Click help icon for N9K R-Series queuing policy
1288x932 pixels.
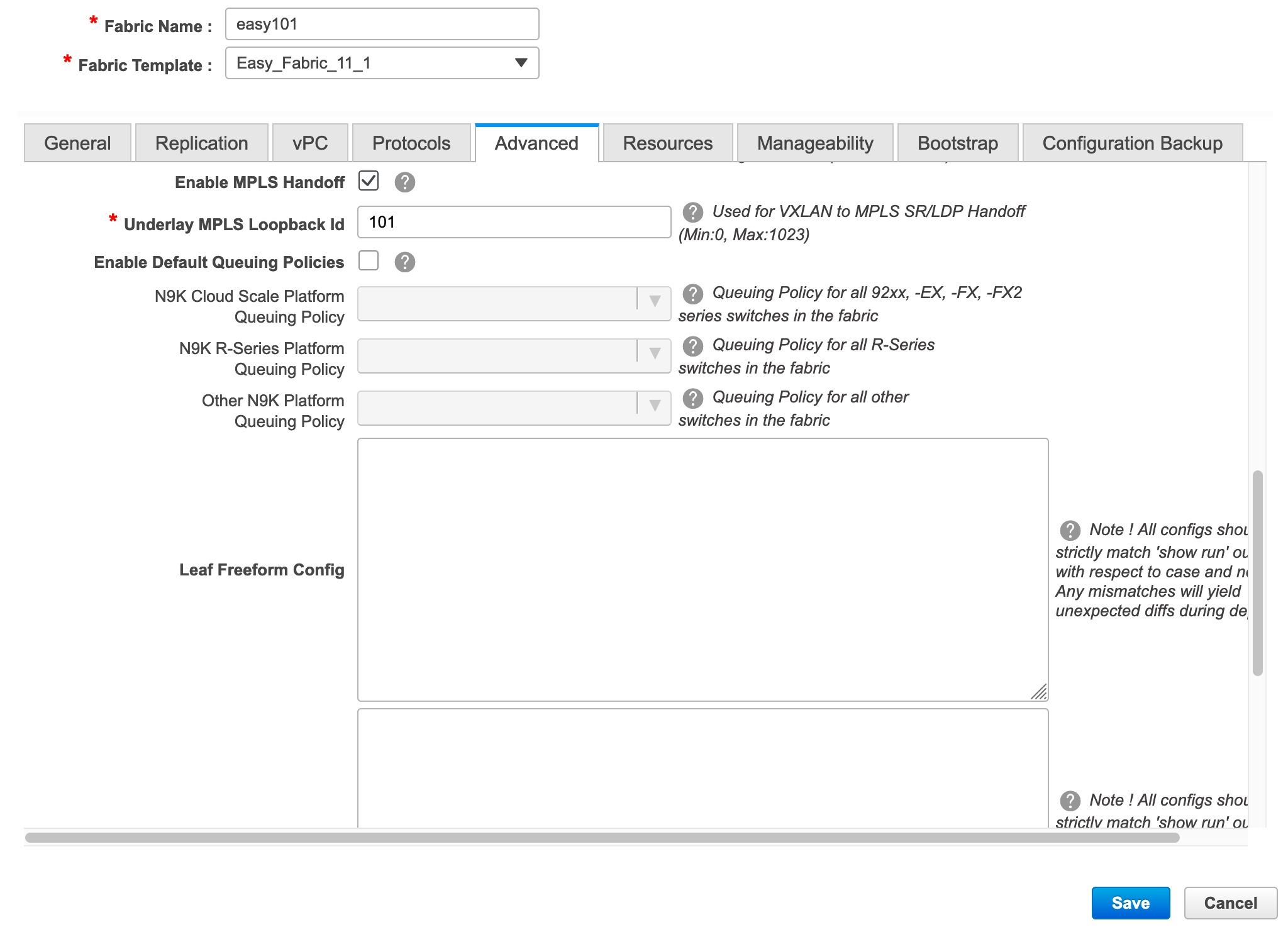pyautogui.click(x=693, y=345)
